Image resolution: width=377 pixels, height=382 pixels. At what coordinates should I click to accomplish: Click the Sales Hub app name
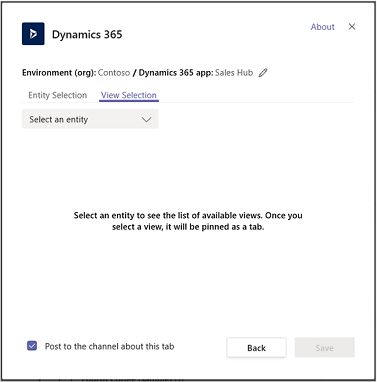point(234,73)
